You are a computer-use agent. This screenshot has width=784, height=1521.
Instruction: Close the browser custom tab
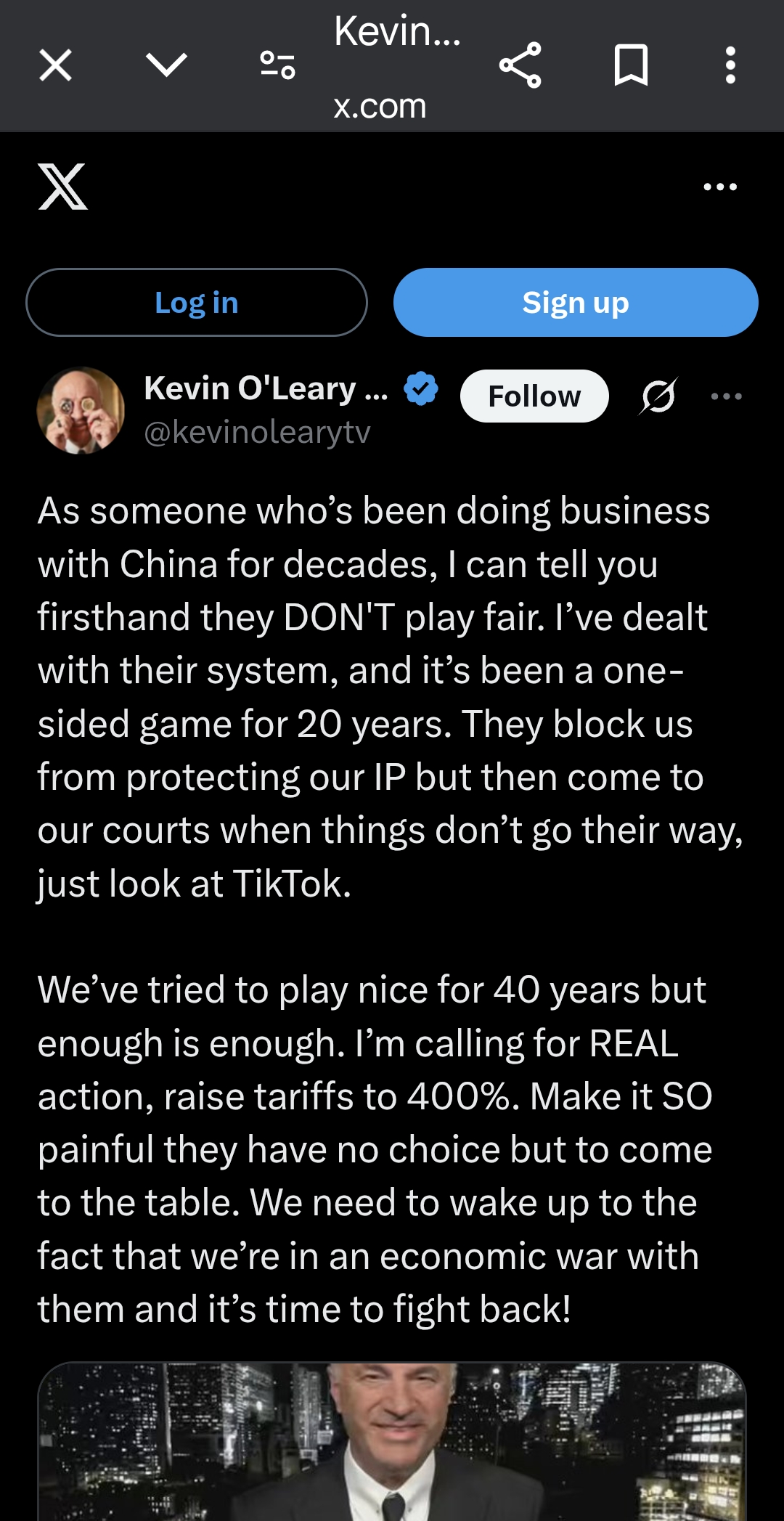pyautogui.click(x=55, y=65)
